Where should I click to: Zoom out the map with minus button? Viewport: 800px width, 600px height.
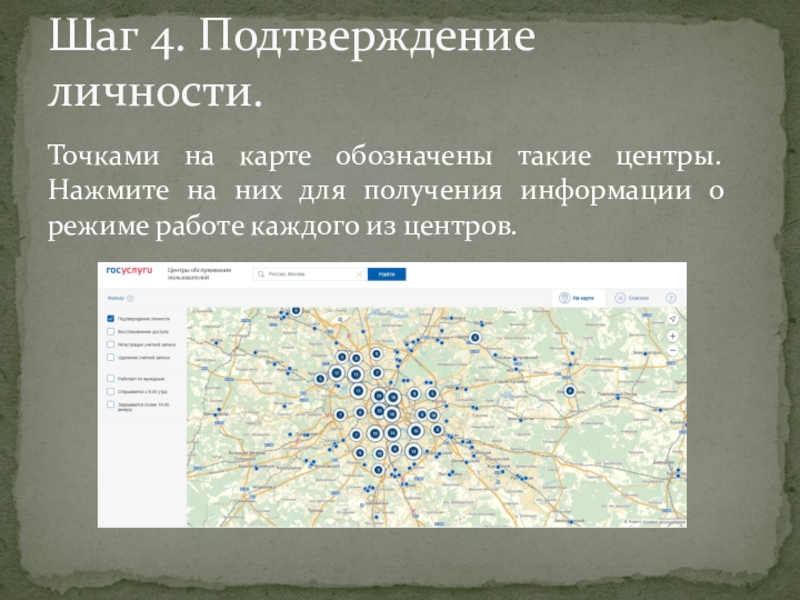coord(673,349)
